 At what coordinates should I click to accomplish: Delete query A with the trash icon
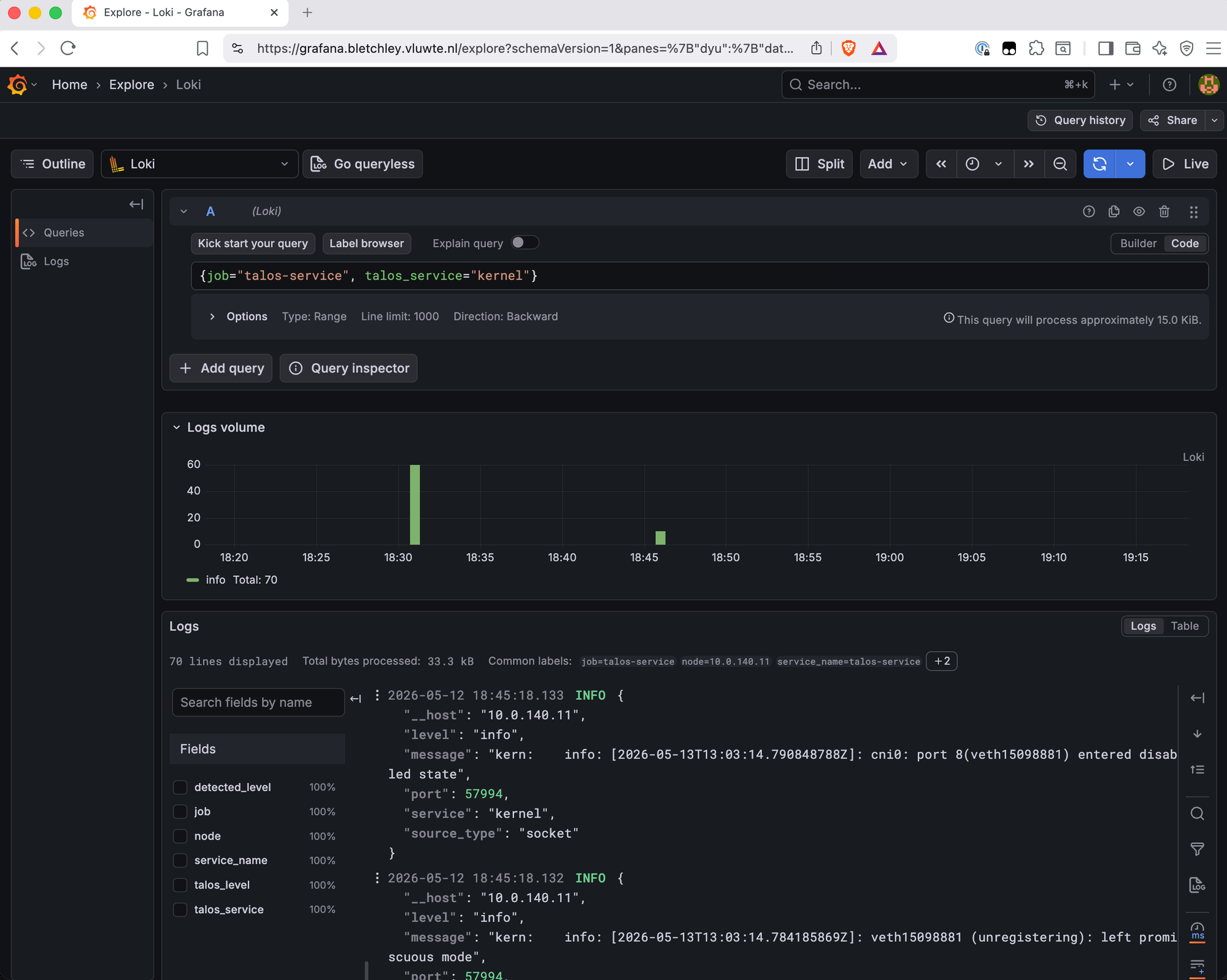click(x=1164, y=212)
